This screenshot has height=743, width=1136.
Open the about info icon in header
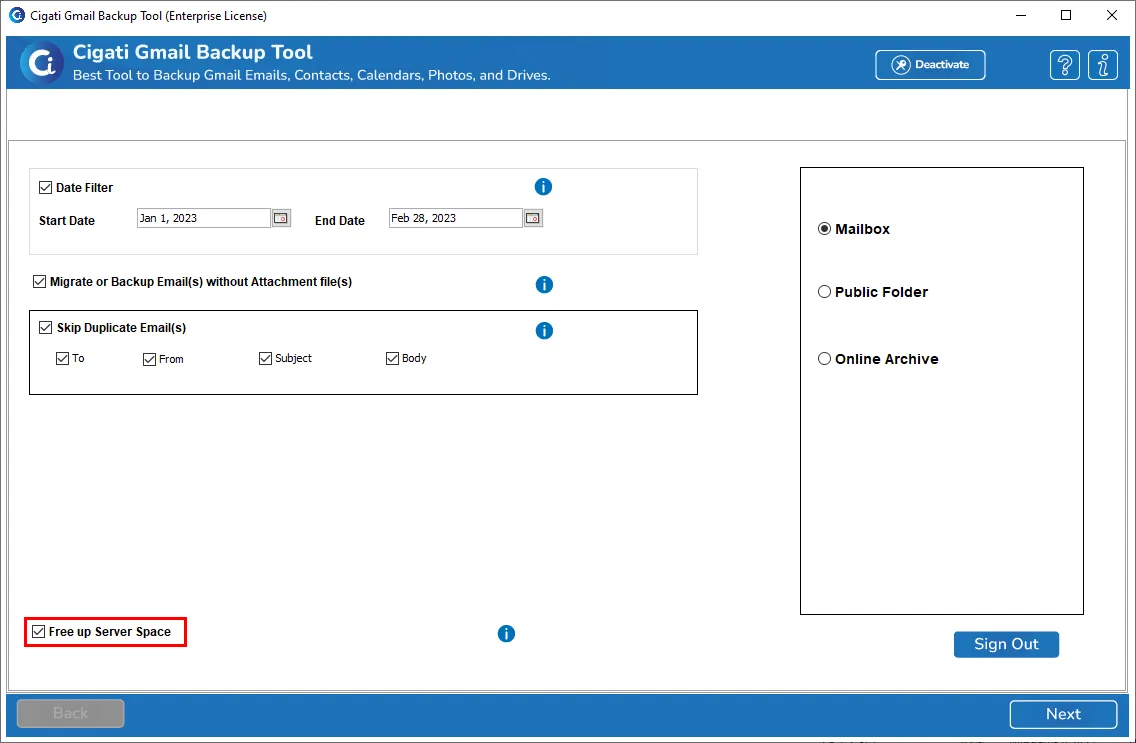[x=1103, y=65]
